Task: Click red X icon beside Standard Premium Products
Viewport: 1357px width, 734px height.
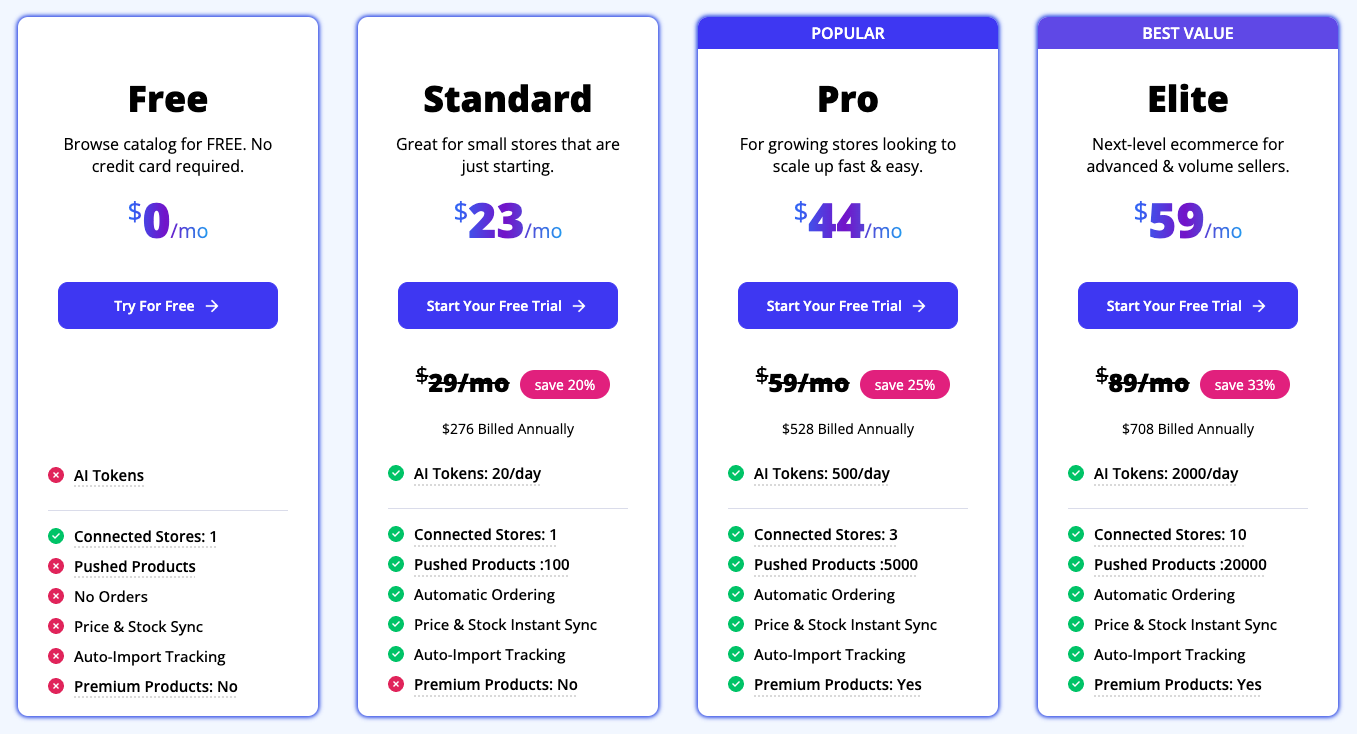Action: click(396, 684)
